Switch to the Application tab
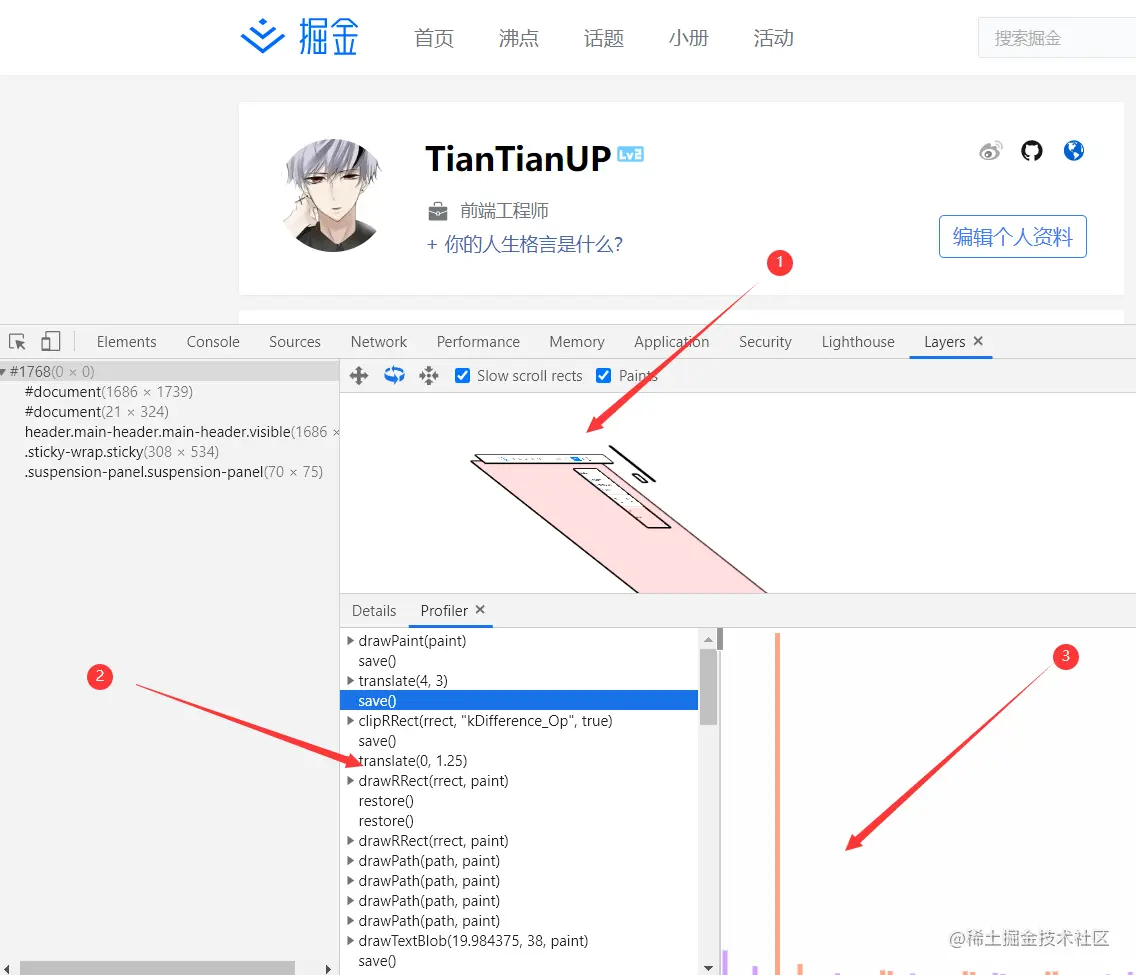Viewport: 1136px width, 975px height. click(x=672, y=342)
